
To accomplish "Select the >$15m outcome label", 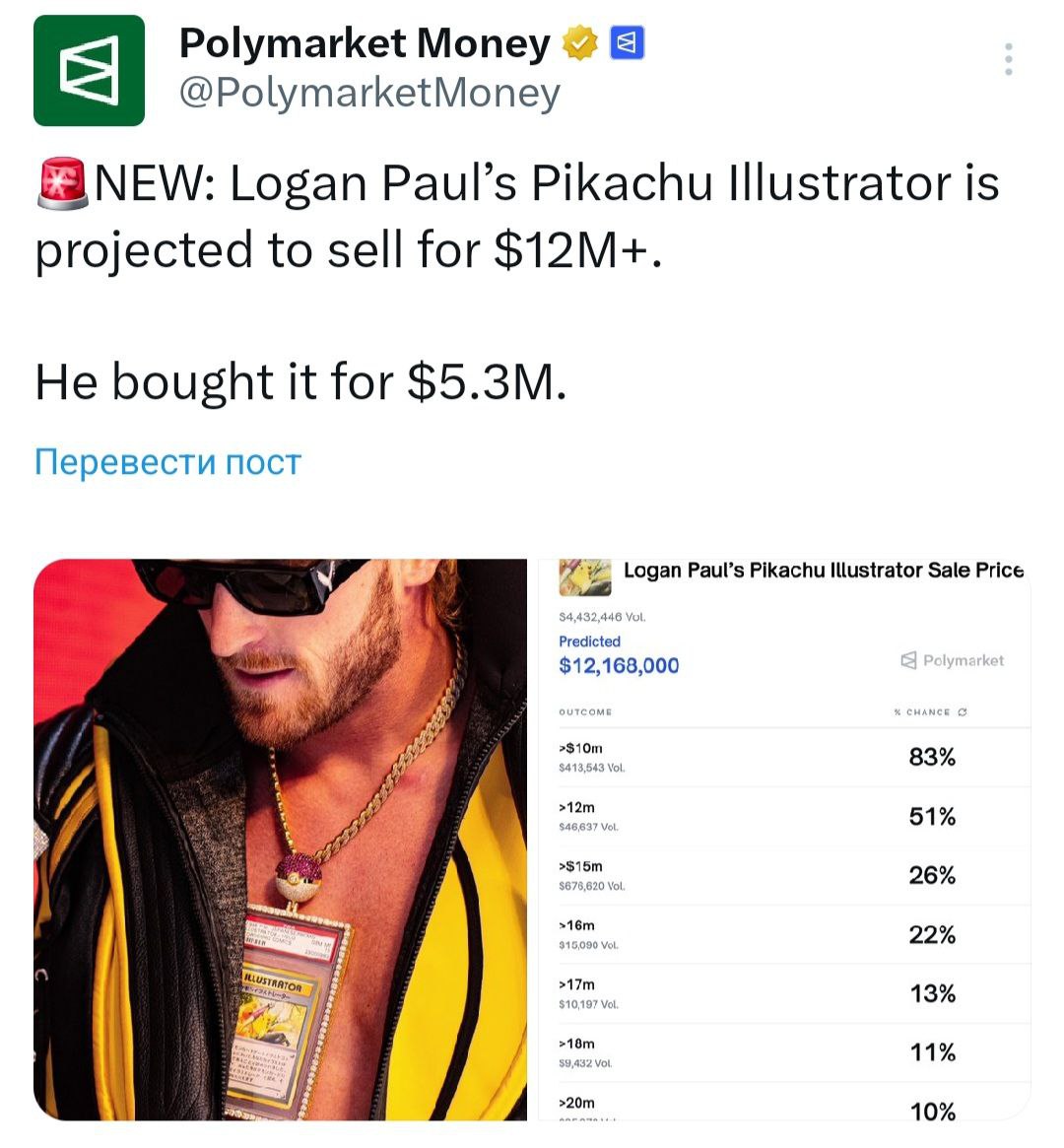I will [580, 866].
